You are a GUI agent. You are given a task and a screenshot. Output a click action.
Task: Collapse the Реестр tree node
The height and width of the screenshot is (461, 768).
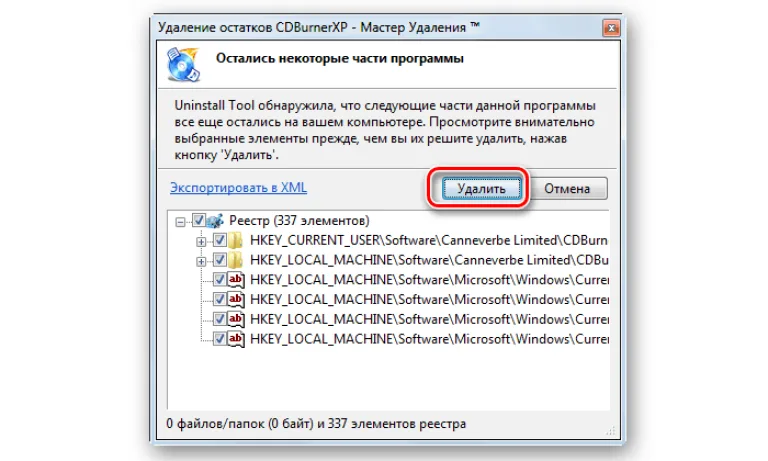click(x=180, y=222)
